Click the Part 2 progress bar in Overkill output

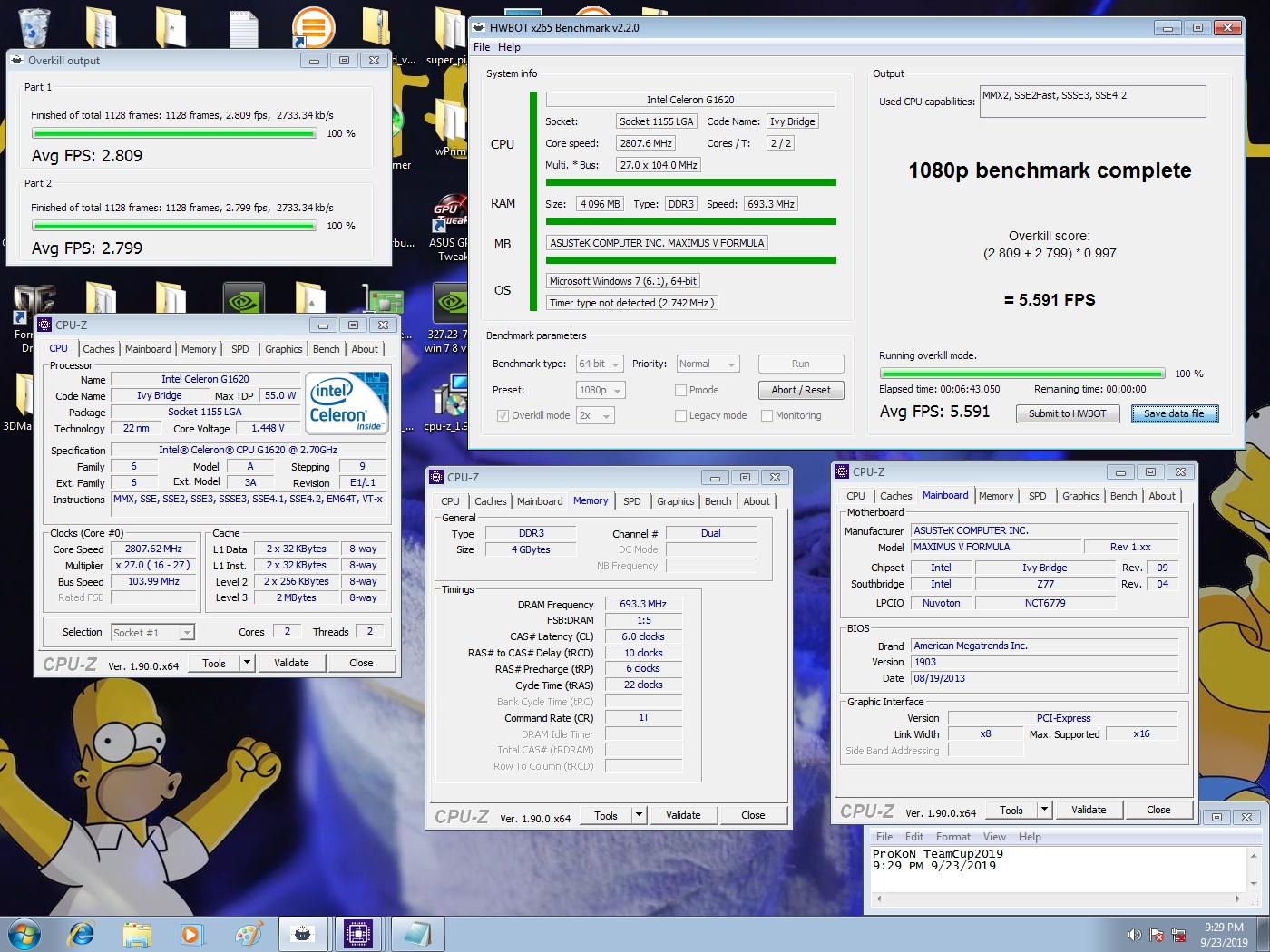coord(174,226)
